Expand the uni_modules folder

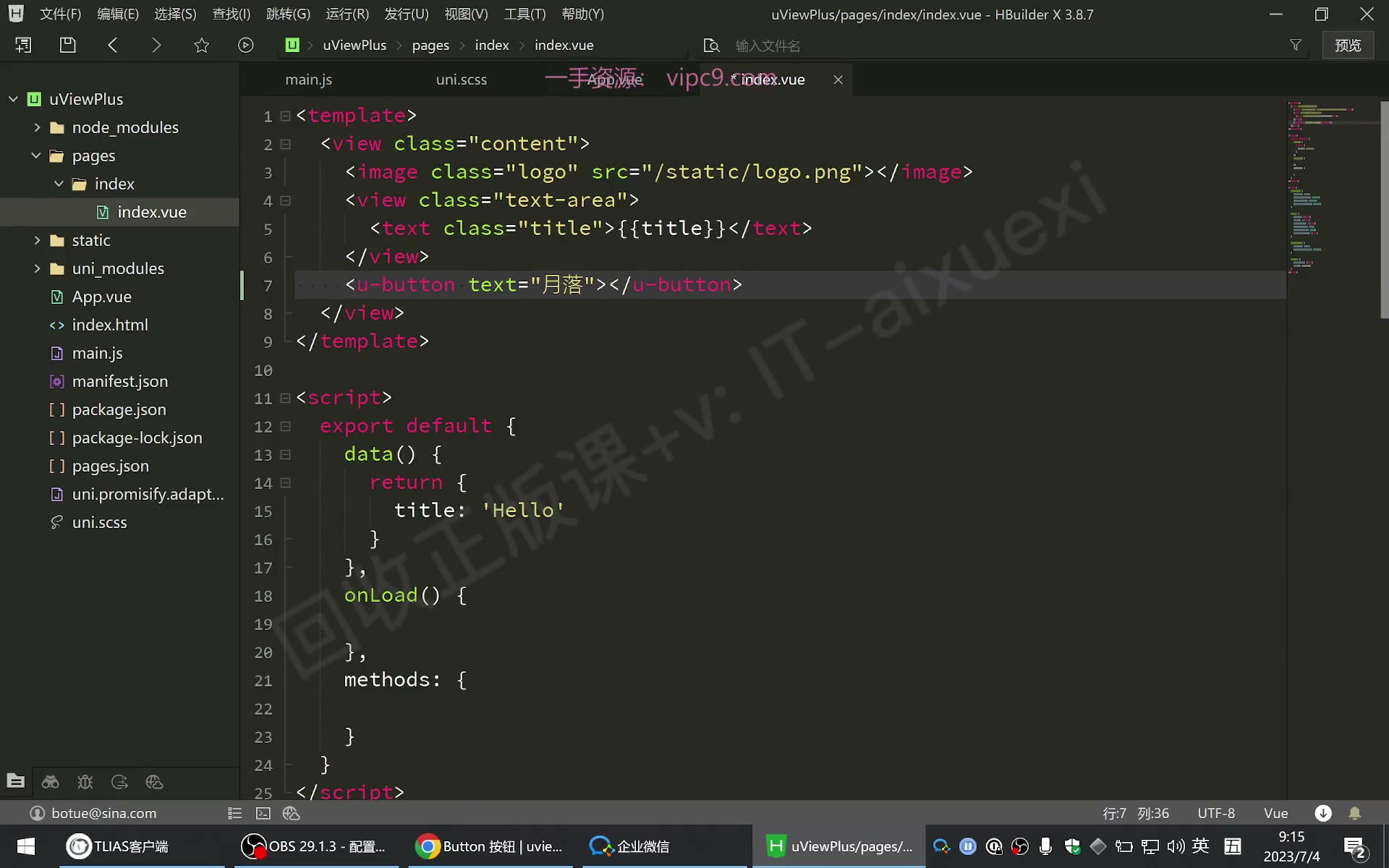coord(37,268)
